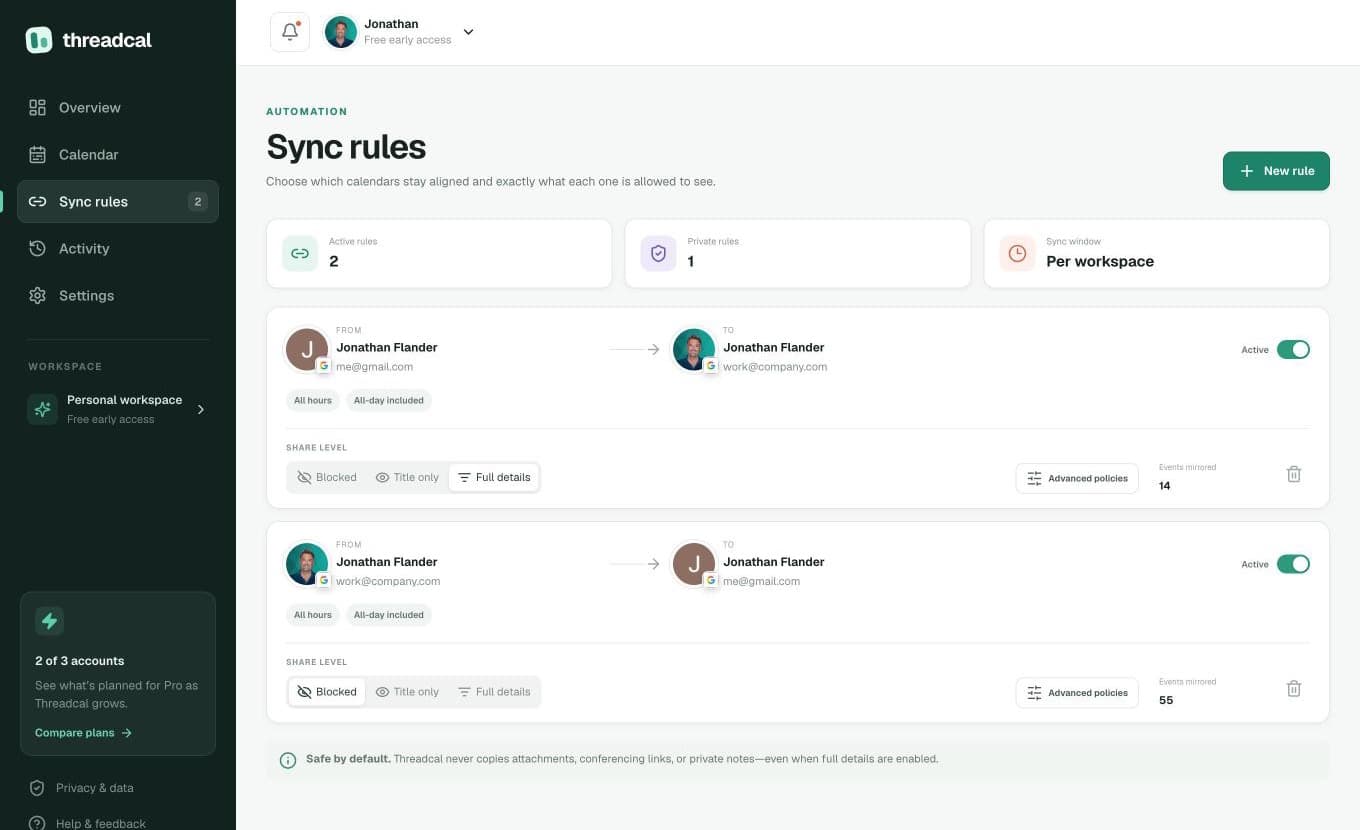The height and width of the screenshot is (830, 1360).
Task: Click All-day included tag in first rule
Action: pos(389,400)
